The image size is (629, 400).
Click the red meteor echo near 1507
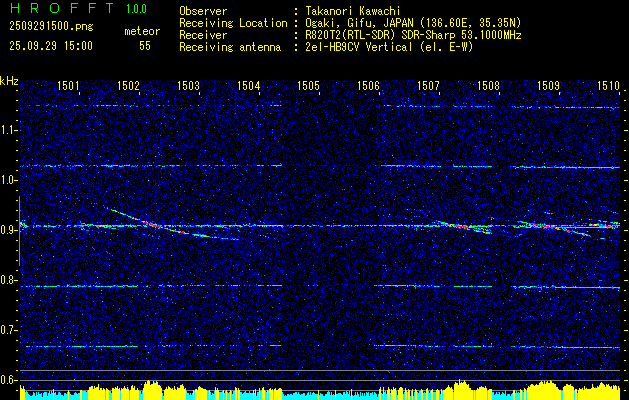click(463, 227)
